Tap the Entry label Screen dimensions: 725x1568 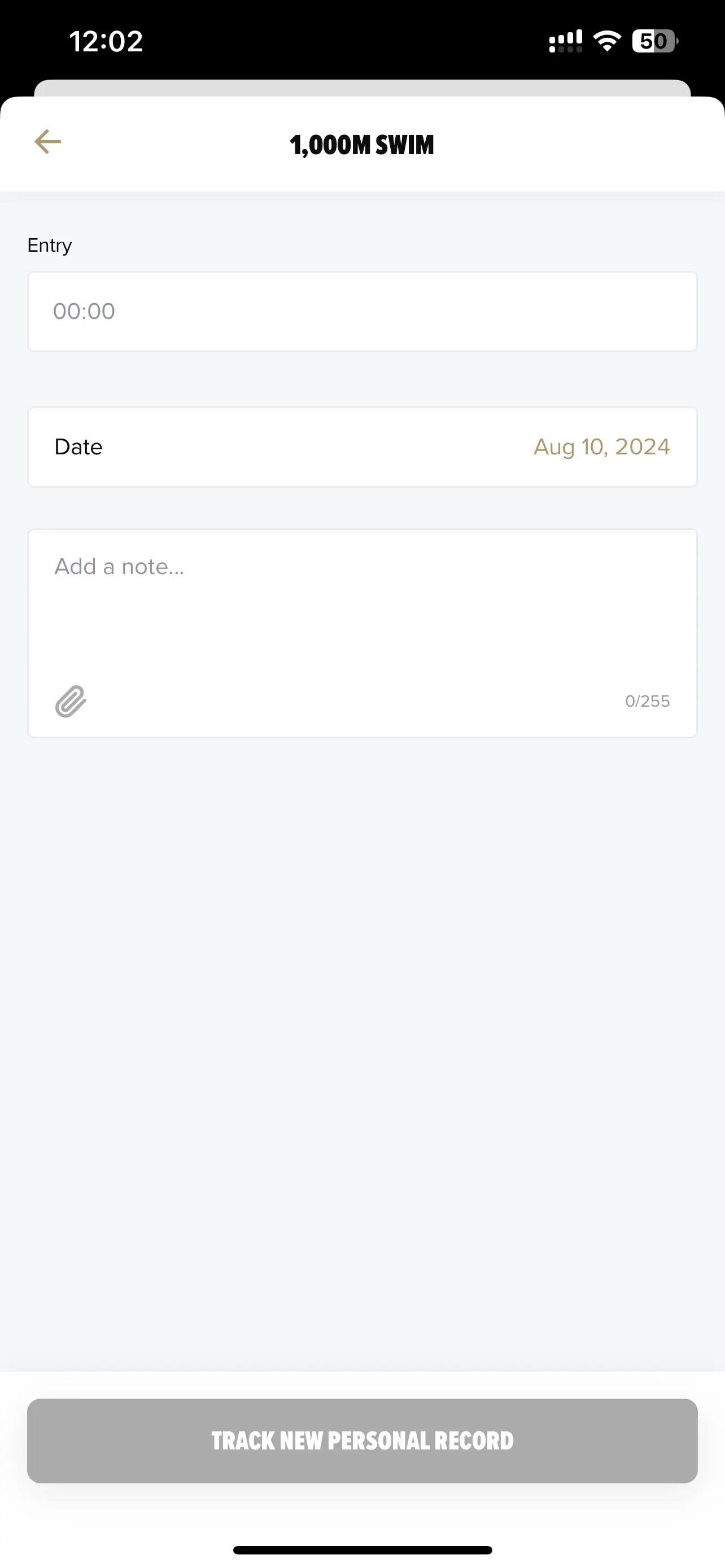coord(49,246)
